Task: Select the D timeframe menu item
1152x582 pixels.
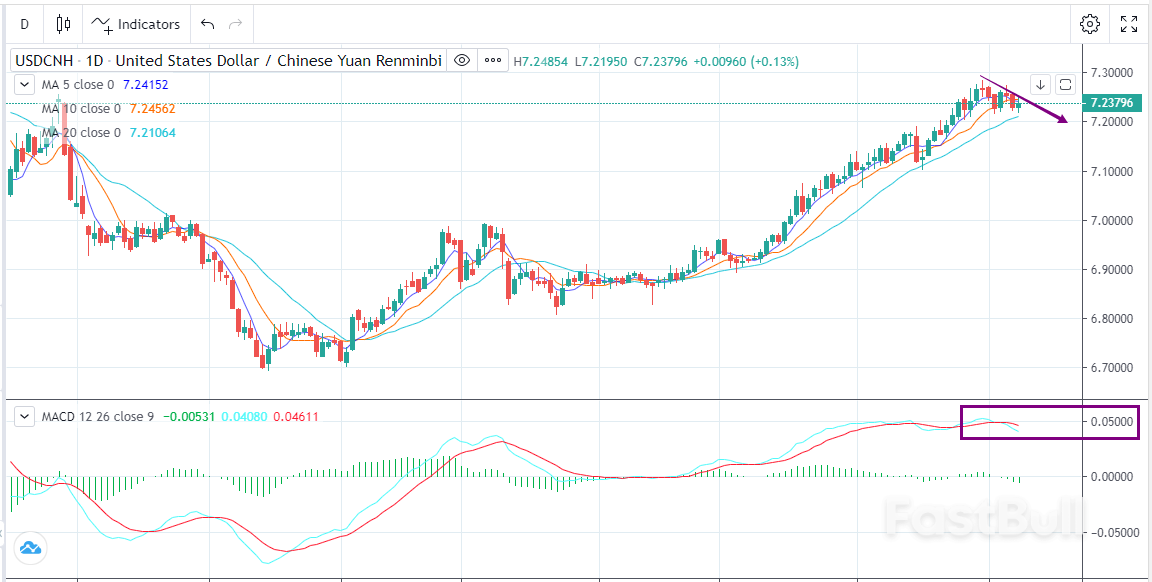Action: [24, 24]
